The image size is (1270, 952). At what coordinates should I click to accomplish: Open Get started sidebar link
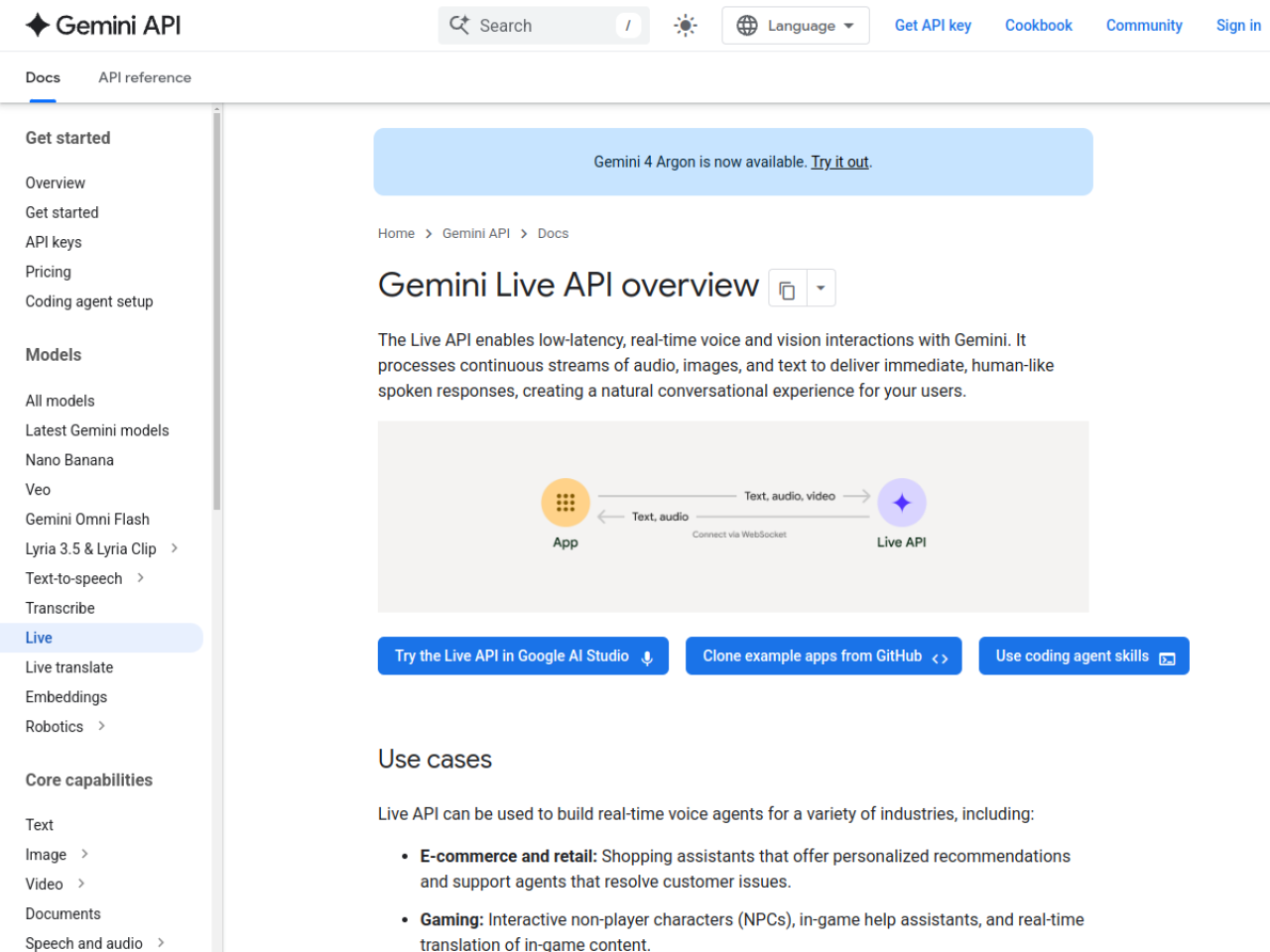tap(63, 212)
